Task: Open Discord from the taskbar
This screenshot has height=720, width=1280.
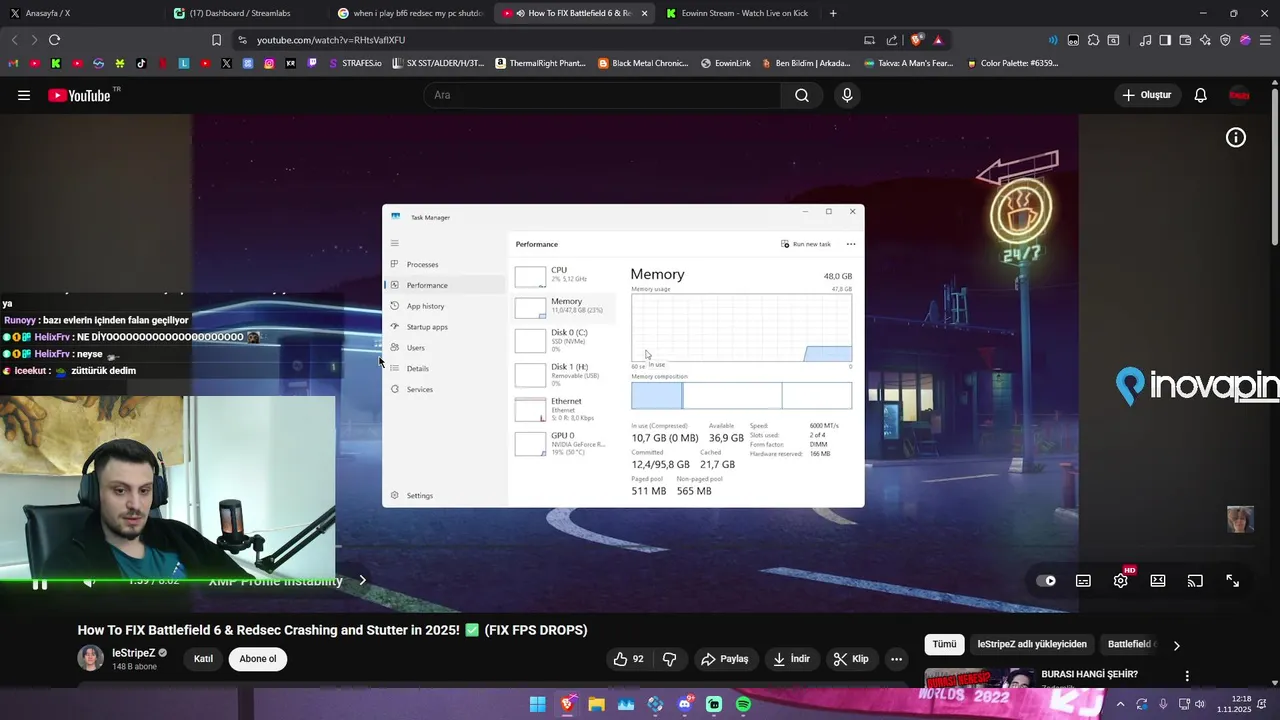Action: point(685,704)
